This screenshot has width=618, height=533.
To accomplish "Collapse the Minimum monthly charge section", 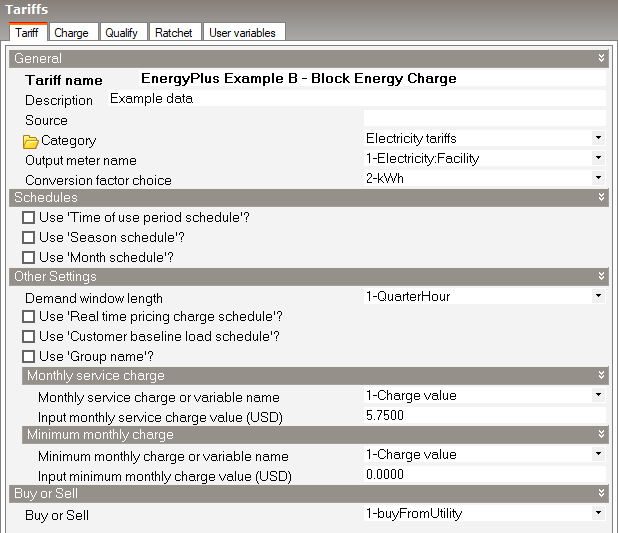I will pyautogui.click(x=601, y=434).
